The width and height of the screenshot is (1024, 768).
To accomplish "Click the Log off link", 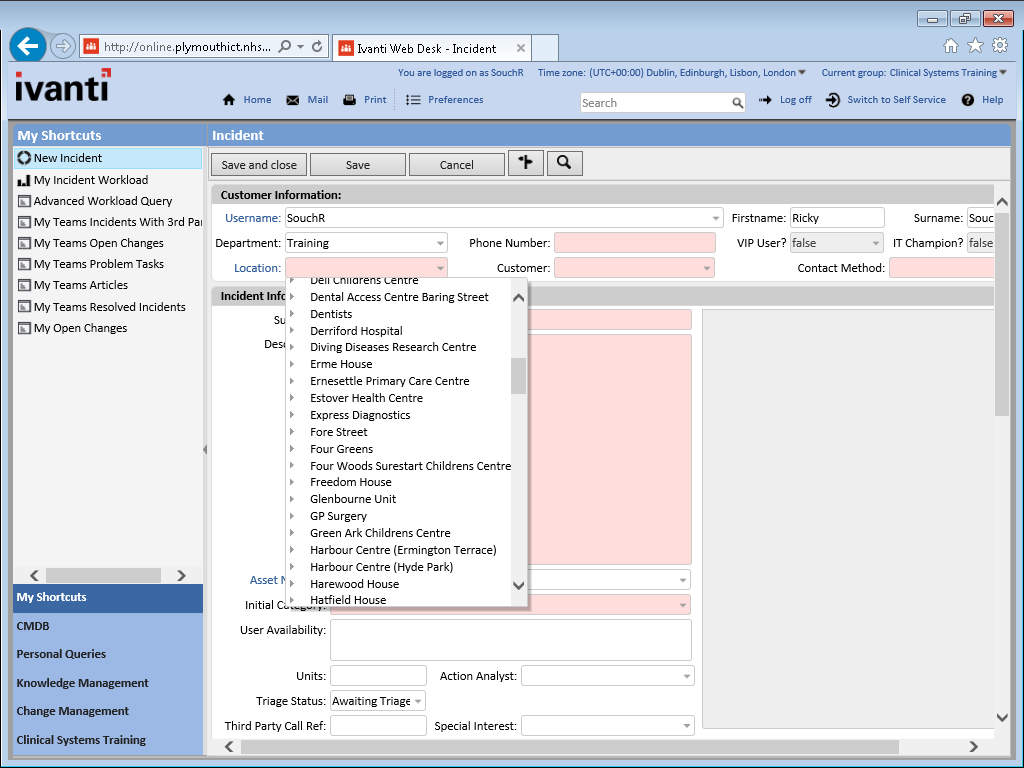I will coord(795,100).
